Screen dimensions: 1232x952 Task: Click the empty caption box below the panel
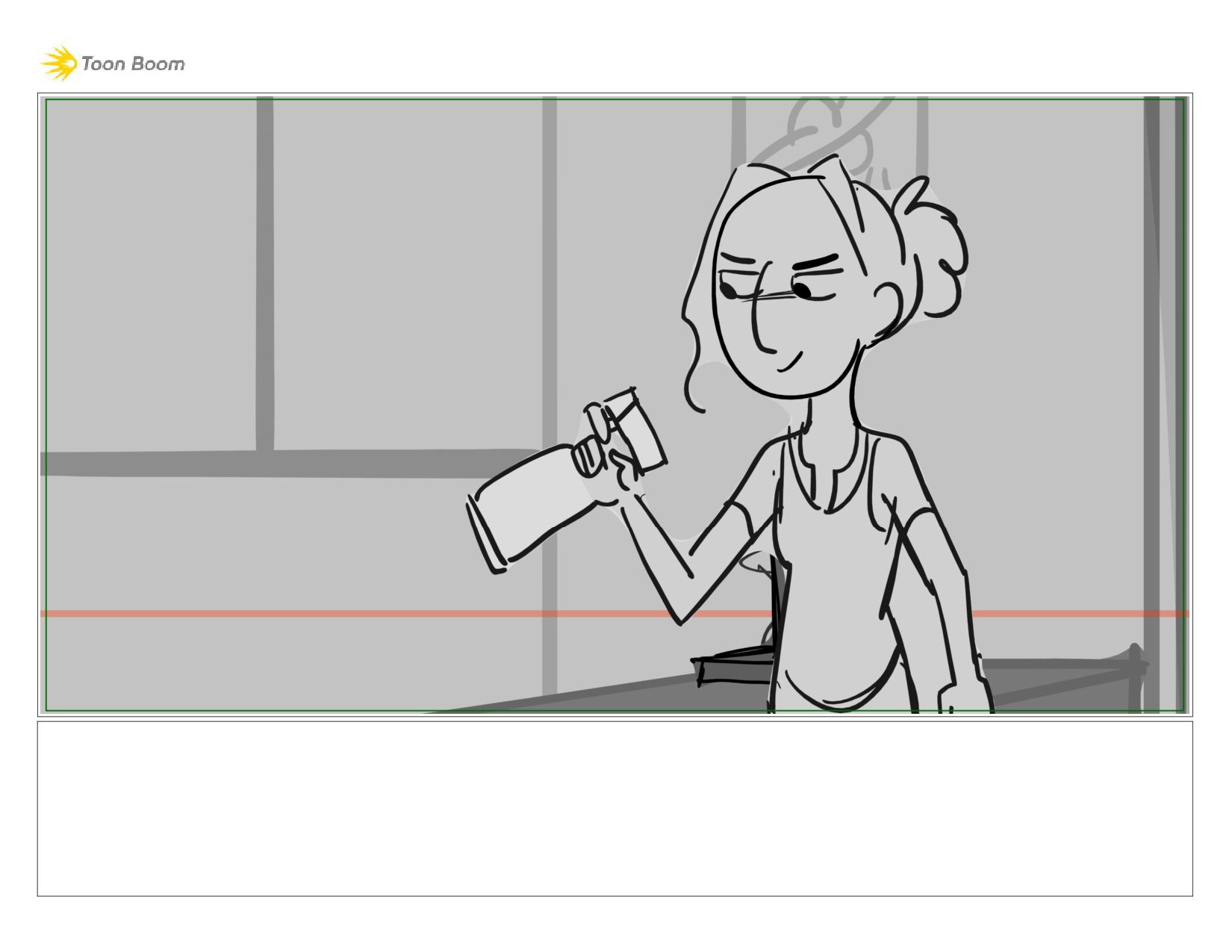point(615,809)
